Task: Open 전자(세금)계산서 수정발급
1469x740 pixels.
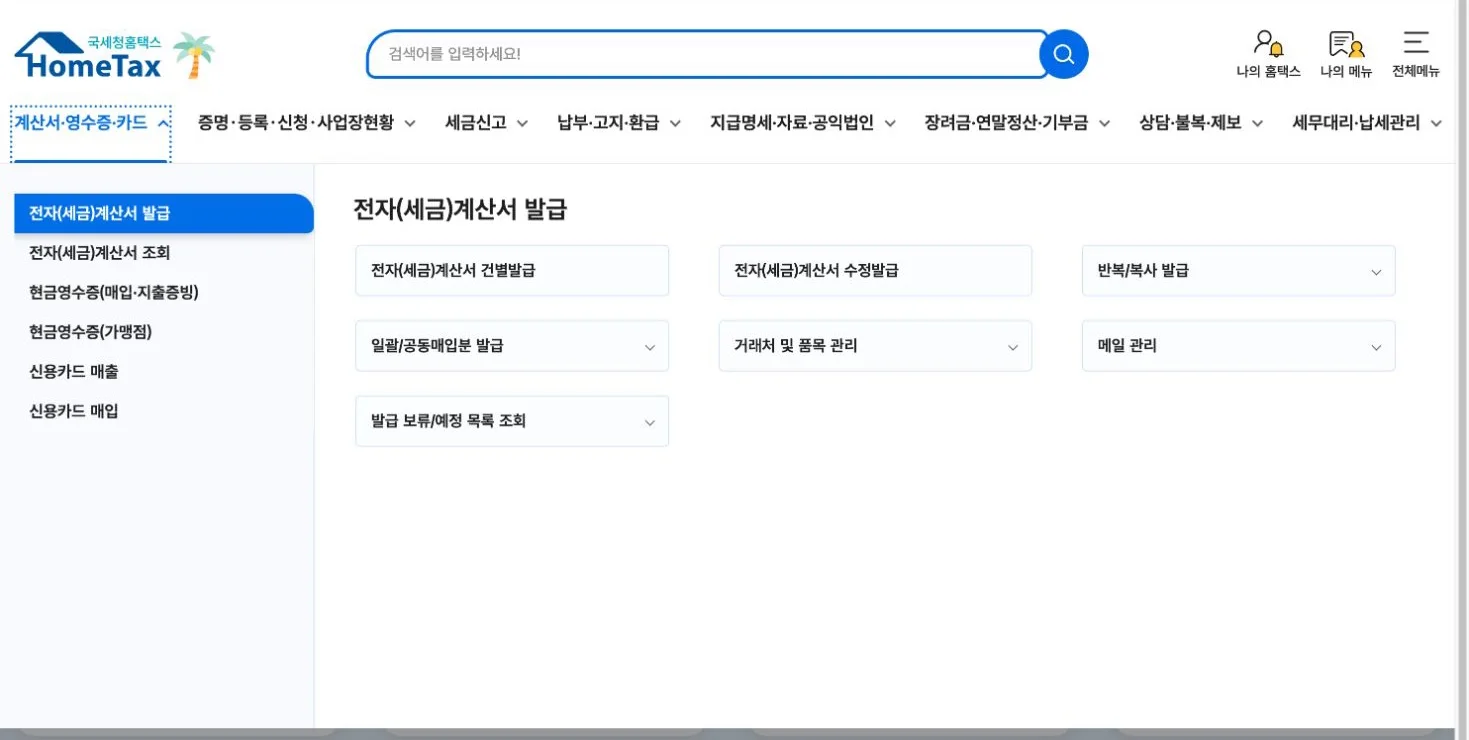Action: (x=875, y=270)
